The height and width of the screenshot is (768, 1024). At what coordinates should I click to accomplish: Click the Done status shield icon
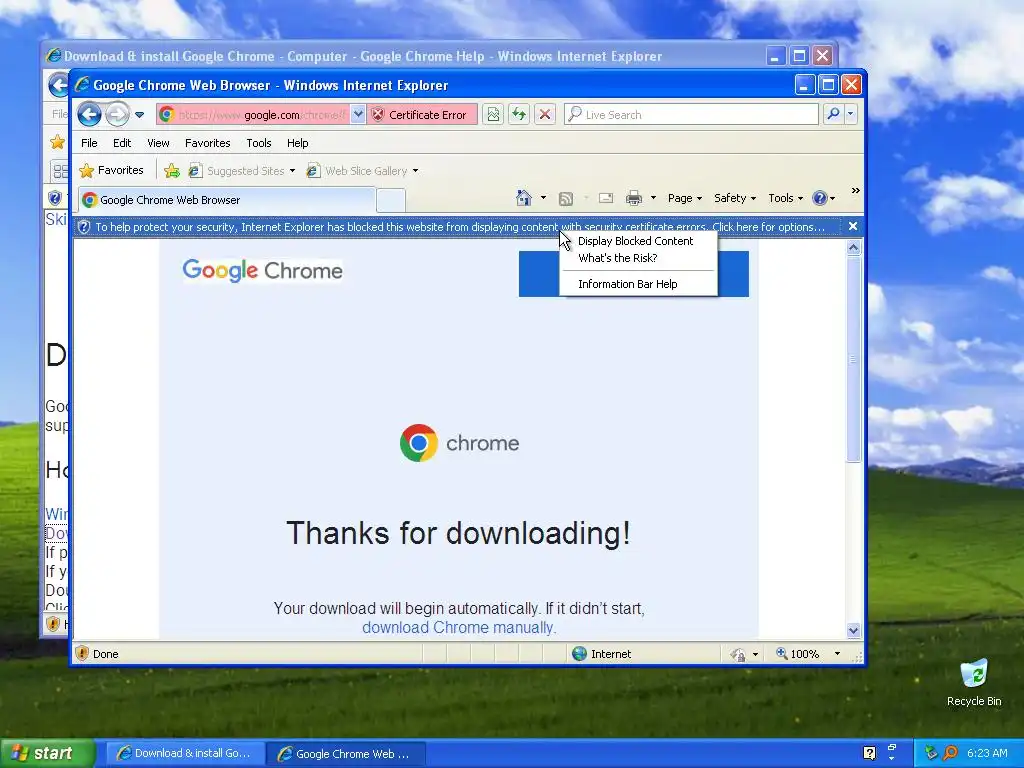point(82,654)
